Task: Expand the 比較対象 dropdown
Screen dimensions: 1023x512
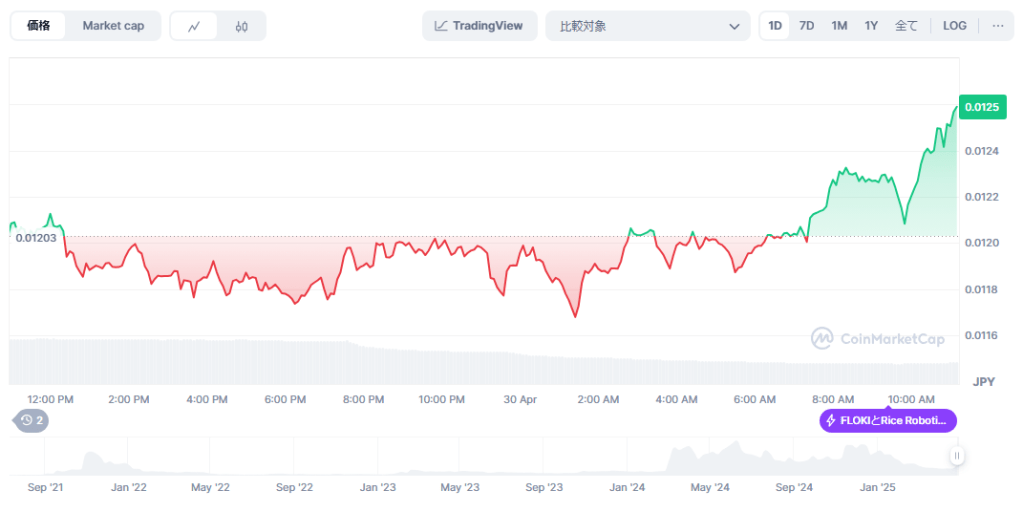Action: click(x=647, y=26)
